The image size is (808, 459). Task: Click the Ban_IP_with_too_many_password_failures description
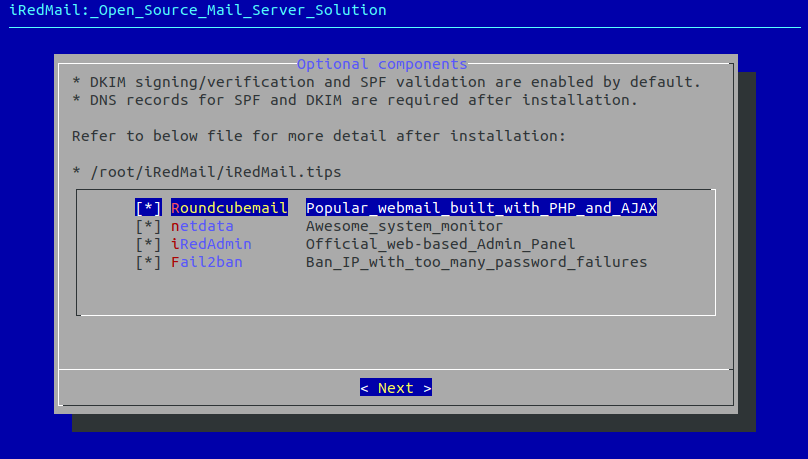point(476,262)
